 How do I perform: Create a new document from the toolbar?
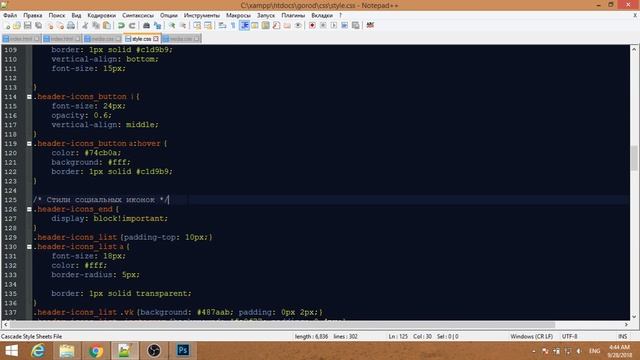(x=7, y=25)
